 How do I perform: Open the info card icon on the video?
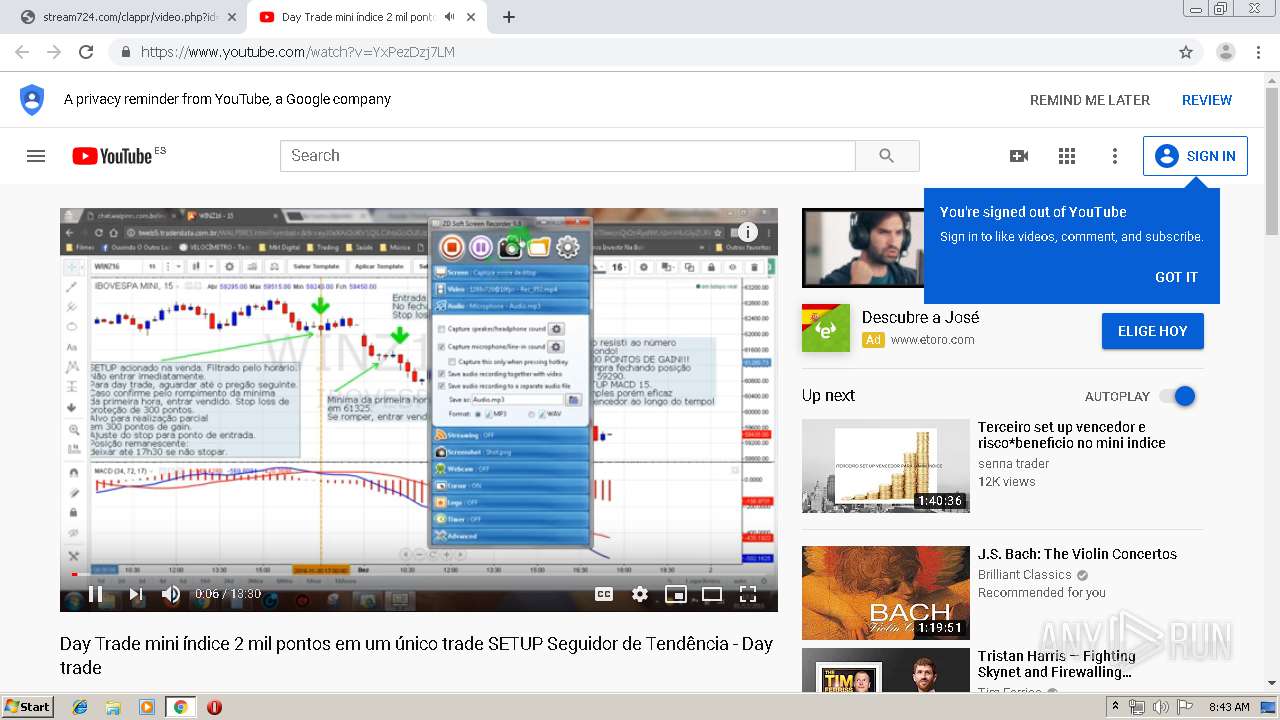point(747,231)
